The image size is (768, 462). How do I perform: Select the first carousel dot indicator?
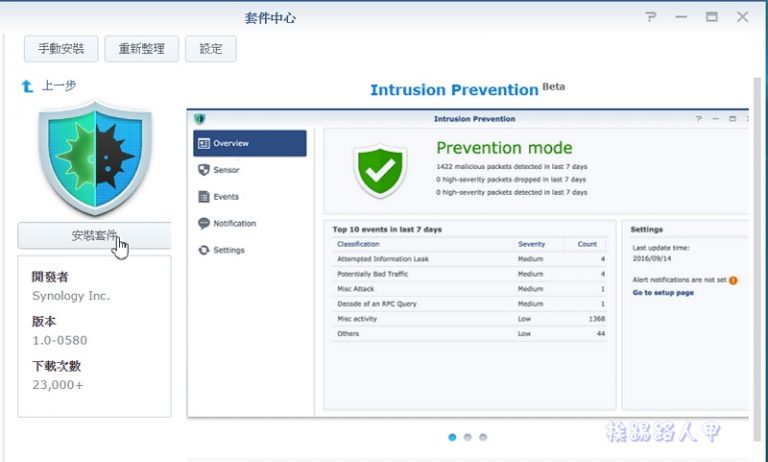tap(453, 437)
